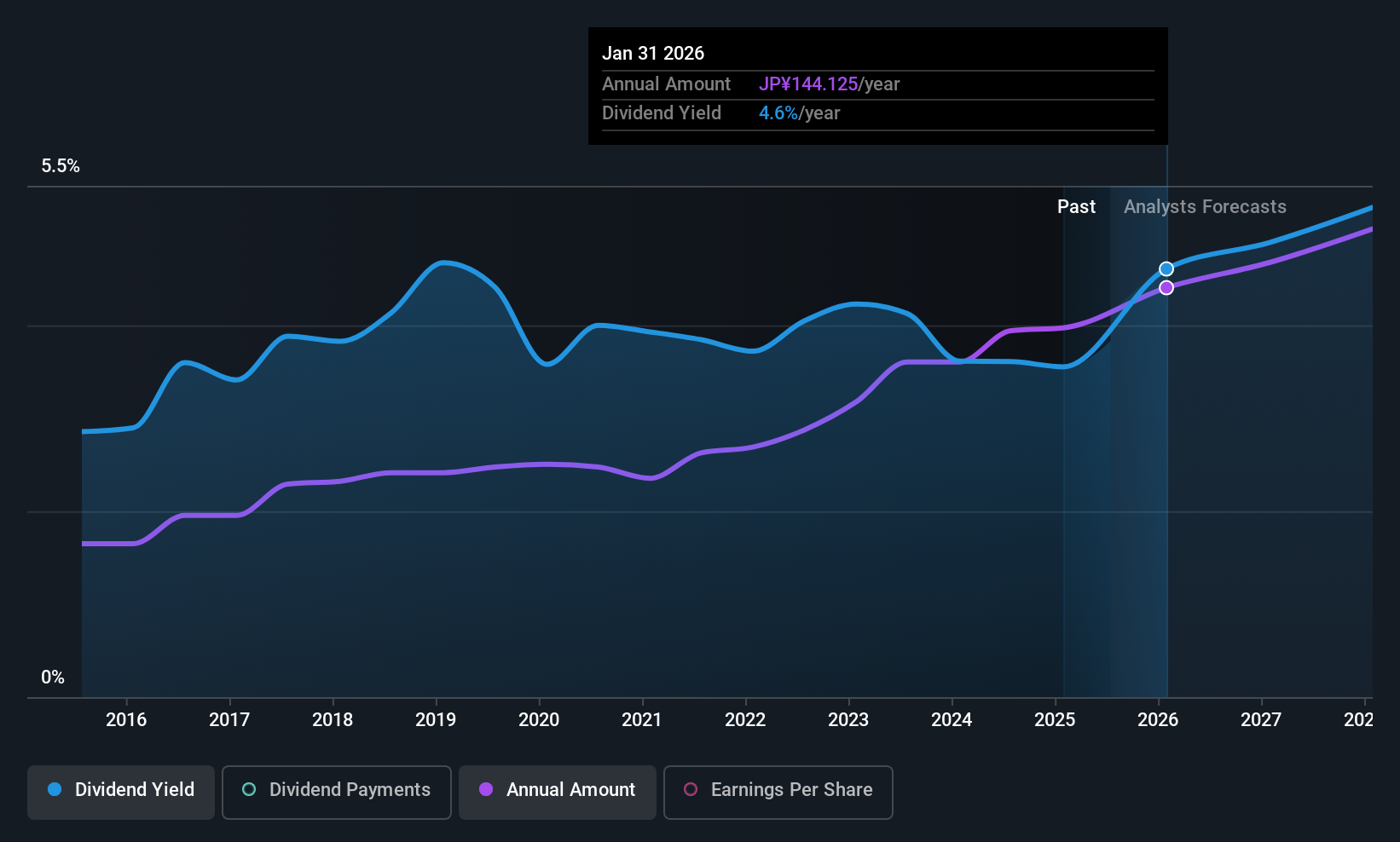Click the pink Earnings Per Share circle
This screenshot has height=842, width=1400.
[x=691, y=789]
